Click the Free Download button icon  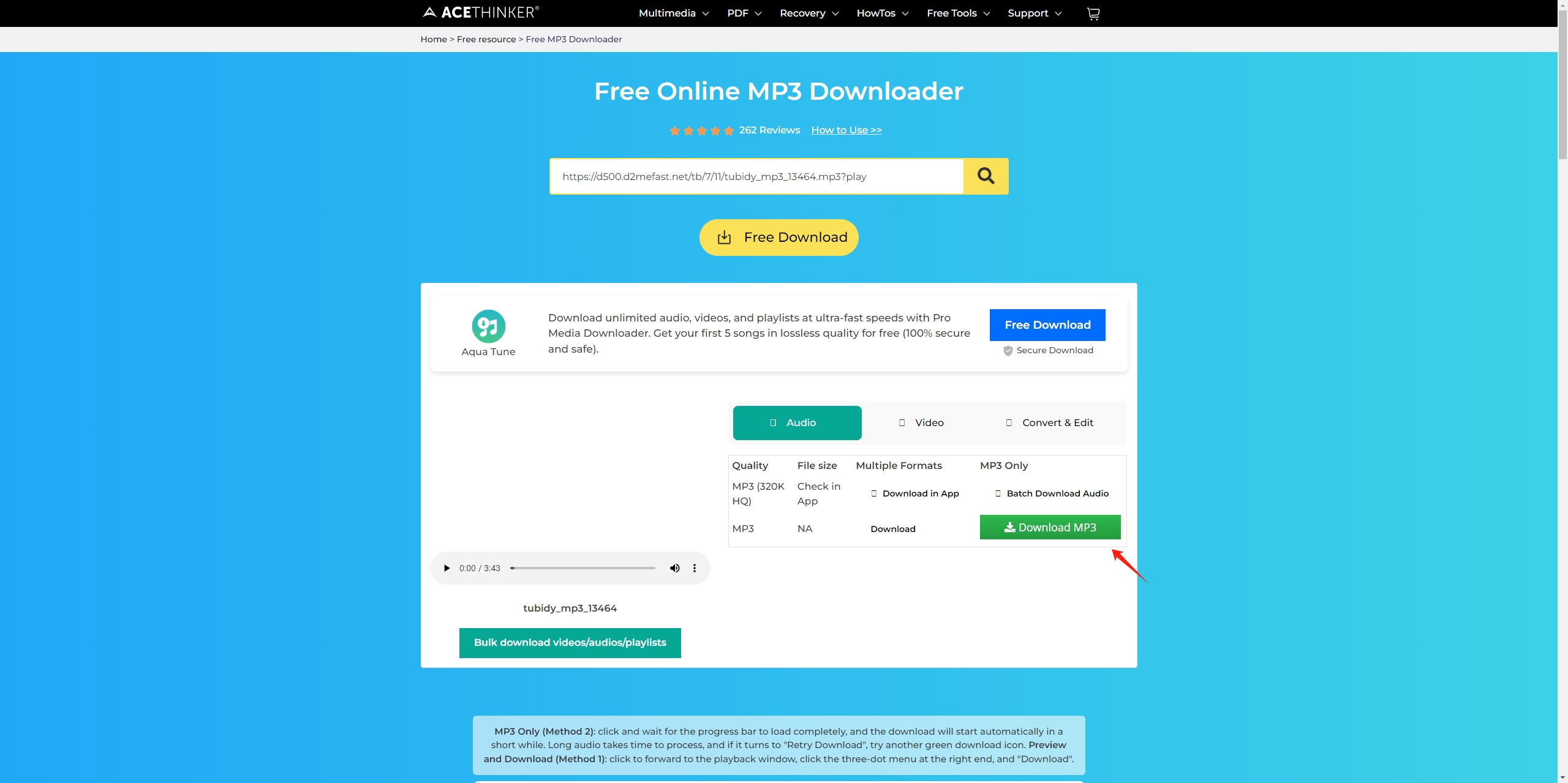point(723,237)
